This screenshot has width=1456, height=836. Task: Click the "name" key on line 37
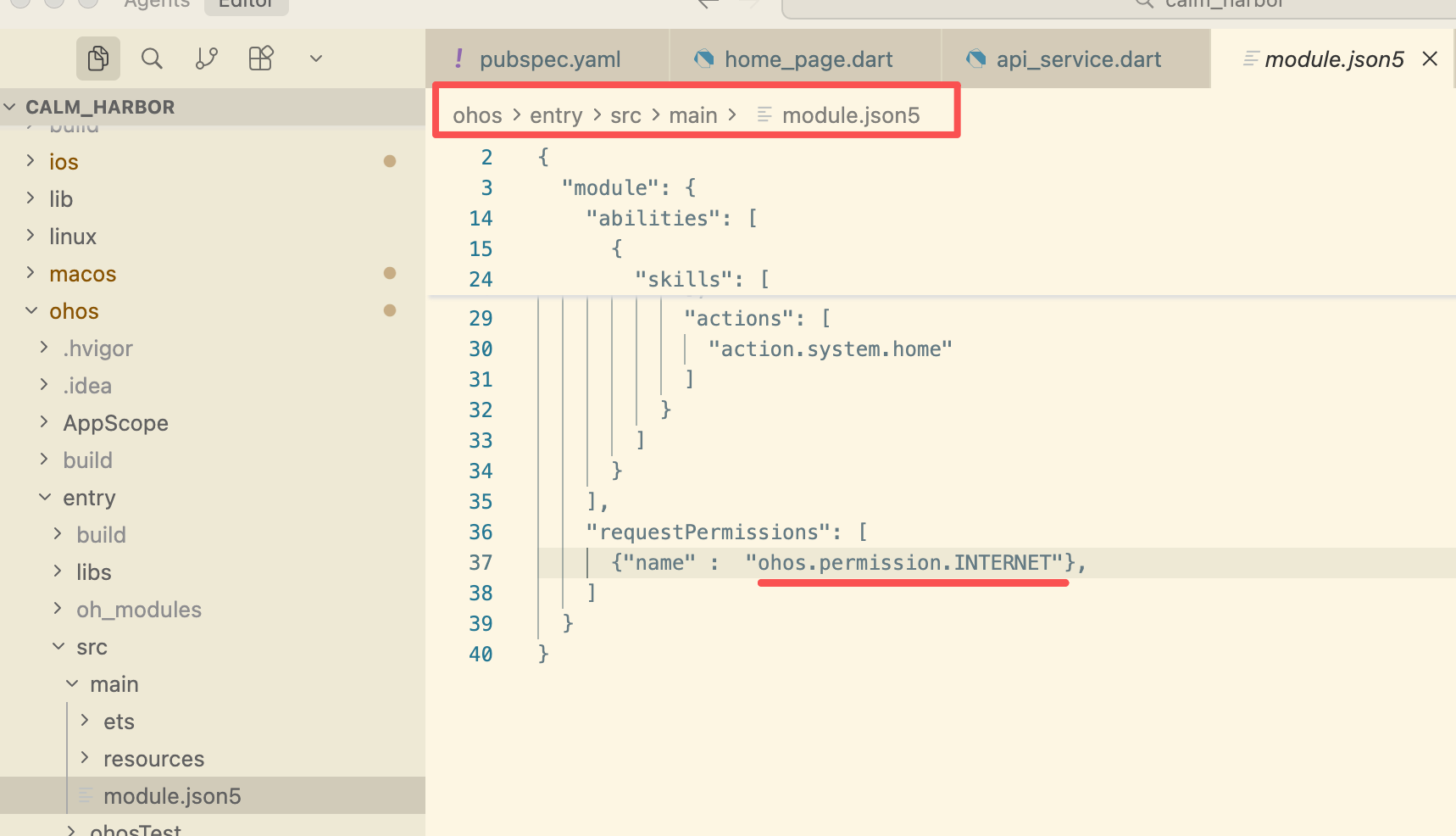tap(659, 562)
